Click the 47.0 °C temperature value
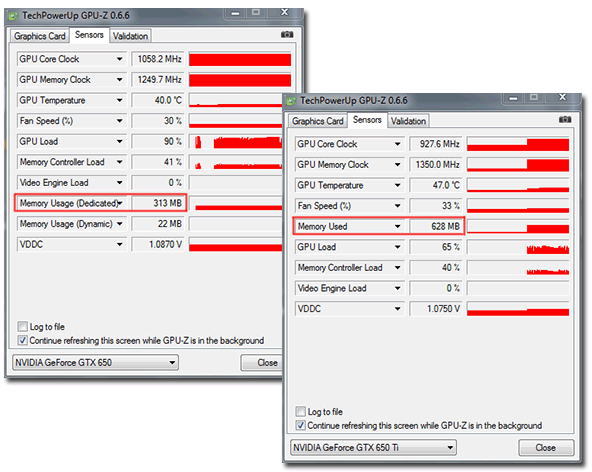Screen dimensions: 592x472 point(436,185)
